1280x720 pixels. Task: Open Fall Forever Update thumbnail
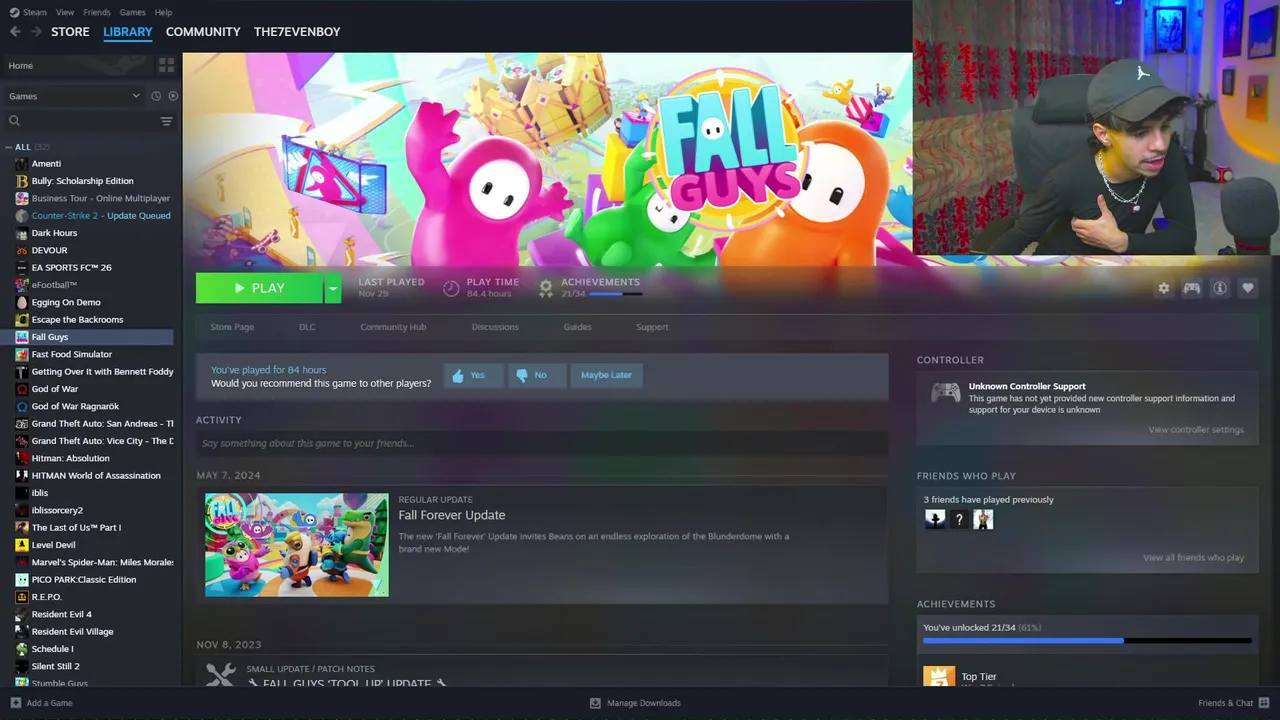(297, 545)
